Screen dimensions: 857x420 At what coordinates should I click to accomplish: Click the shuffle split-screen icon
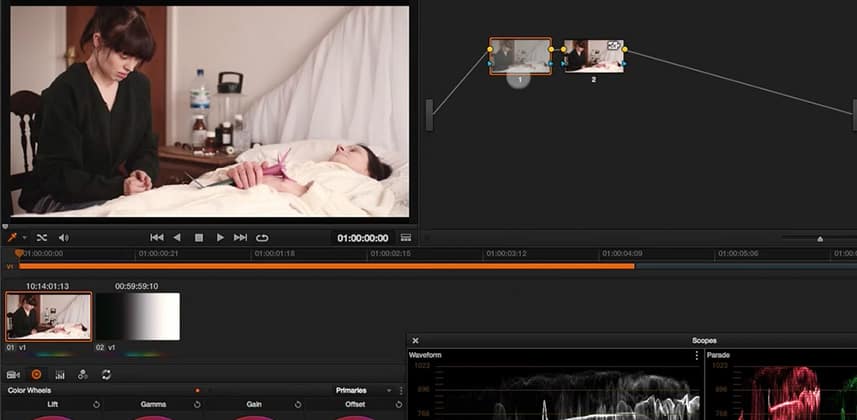click(x=42, y=237)
